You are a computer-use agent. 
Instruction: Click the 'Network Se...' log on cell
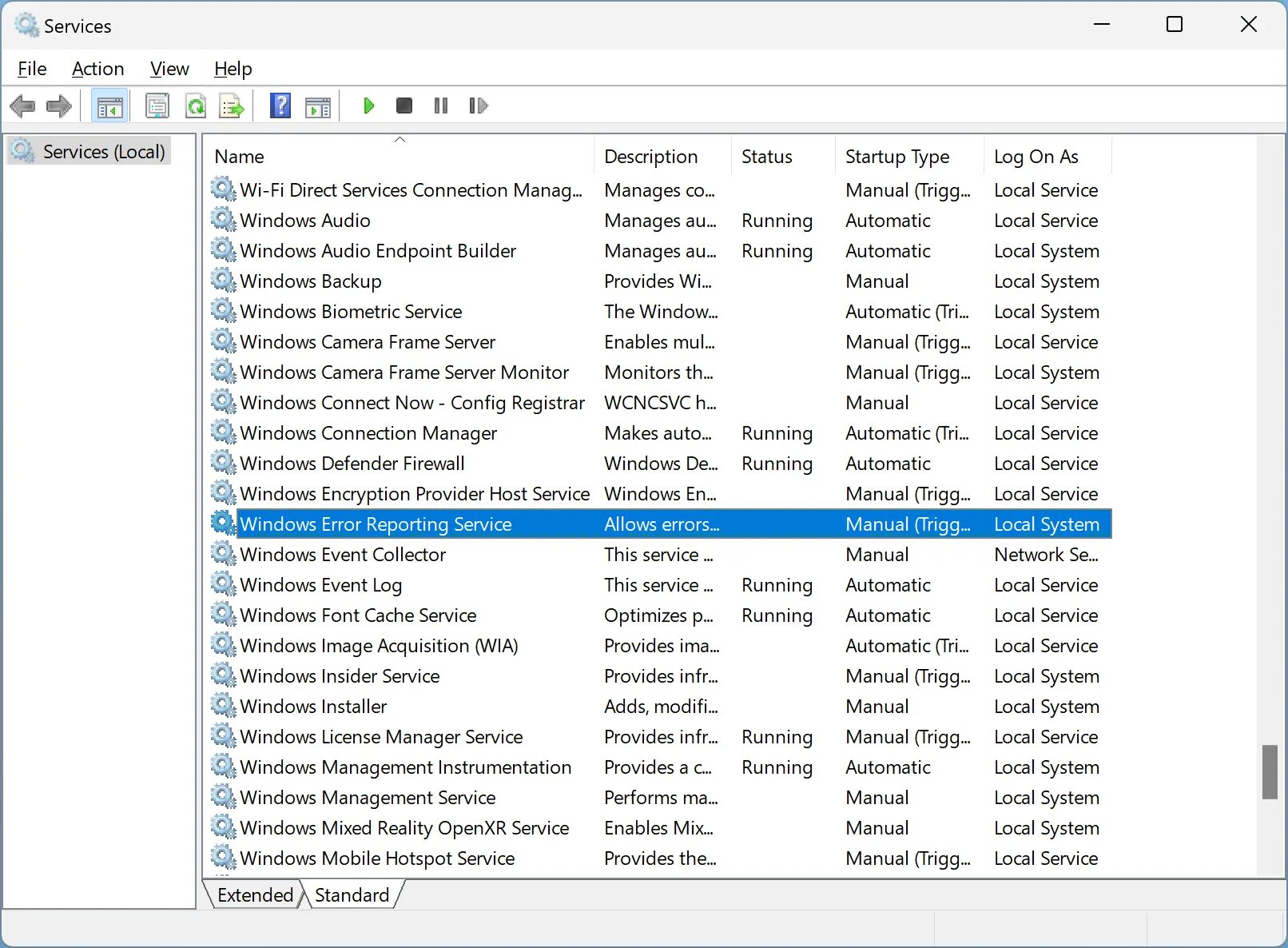pyautogui.click(x=1046, y=554)
